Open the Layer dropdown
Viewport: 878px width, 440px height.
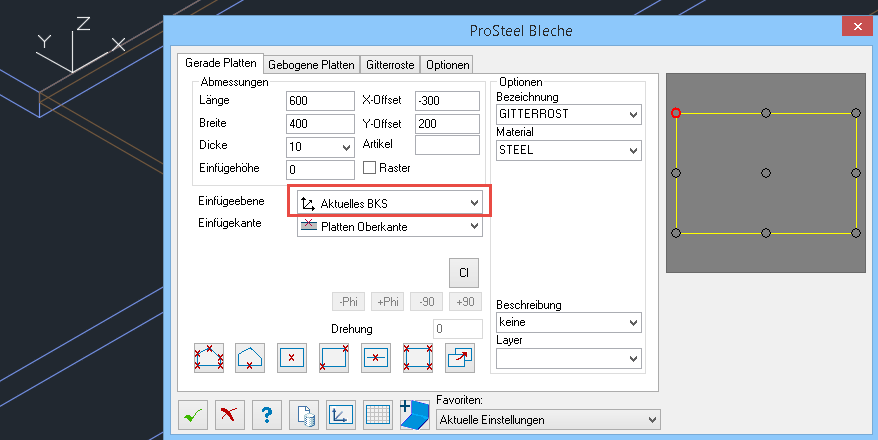point(568,358)
